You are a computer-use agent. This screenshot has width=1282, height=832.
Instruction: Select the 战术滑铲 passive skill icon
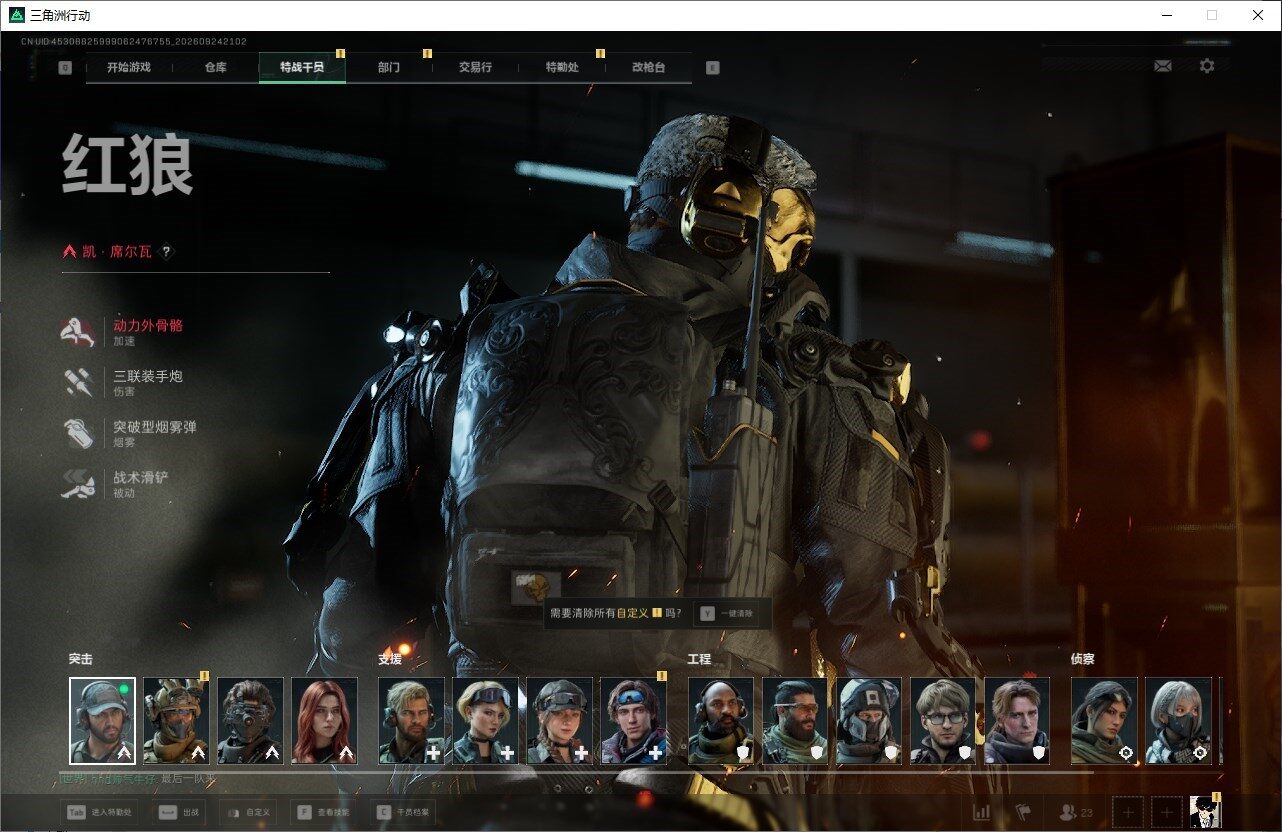[77, 484]
